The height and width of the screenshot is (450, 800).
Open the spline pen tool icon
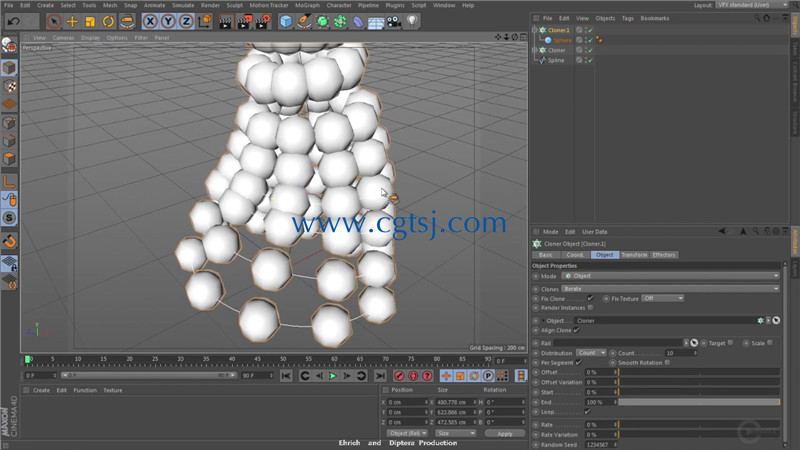click(x=304, y=21)
